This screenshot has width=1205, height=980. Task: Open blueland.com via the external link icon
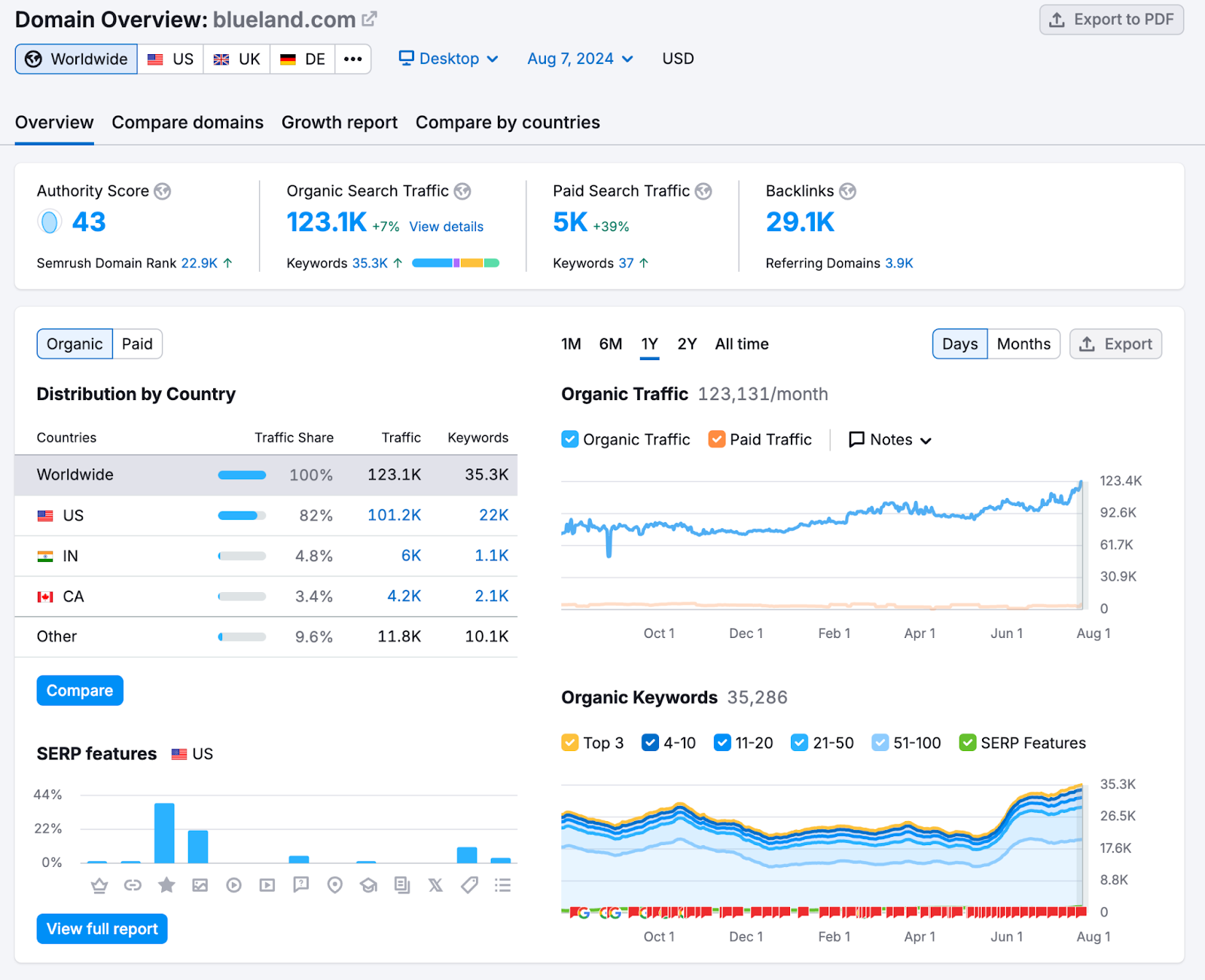[x=368, y=18]
